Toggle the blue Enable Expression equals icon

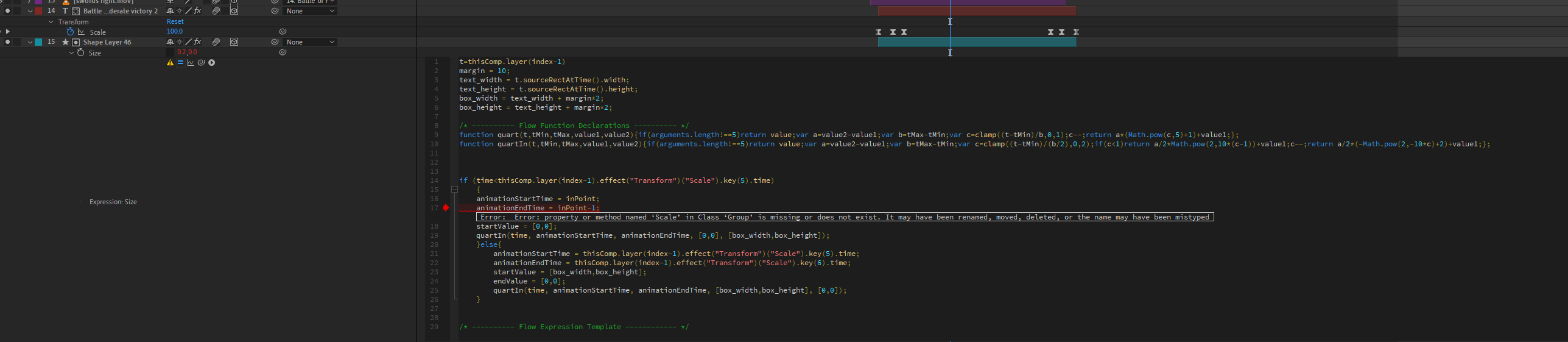pyautogui.click(x=180, y=63)
